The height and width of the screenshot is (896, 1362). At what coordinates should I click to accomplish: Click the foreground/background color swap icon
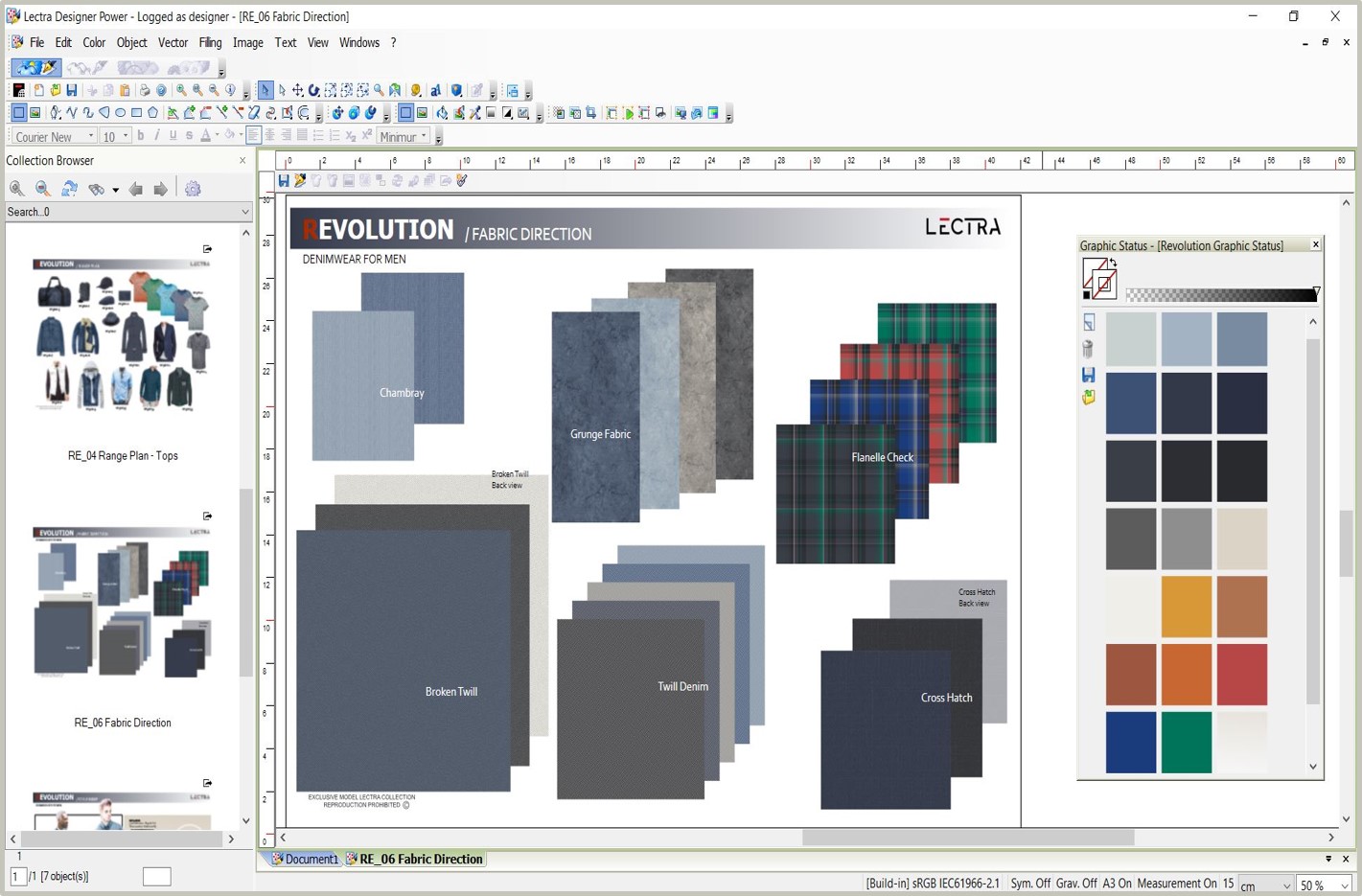click(1113, 263)
